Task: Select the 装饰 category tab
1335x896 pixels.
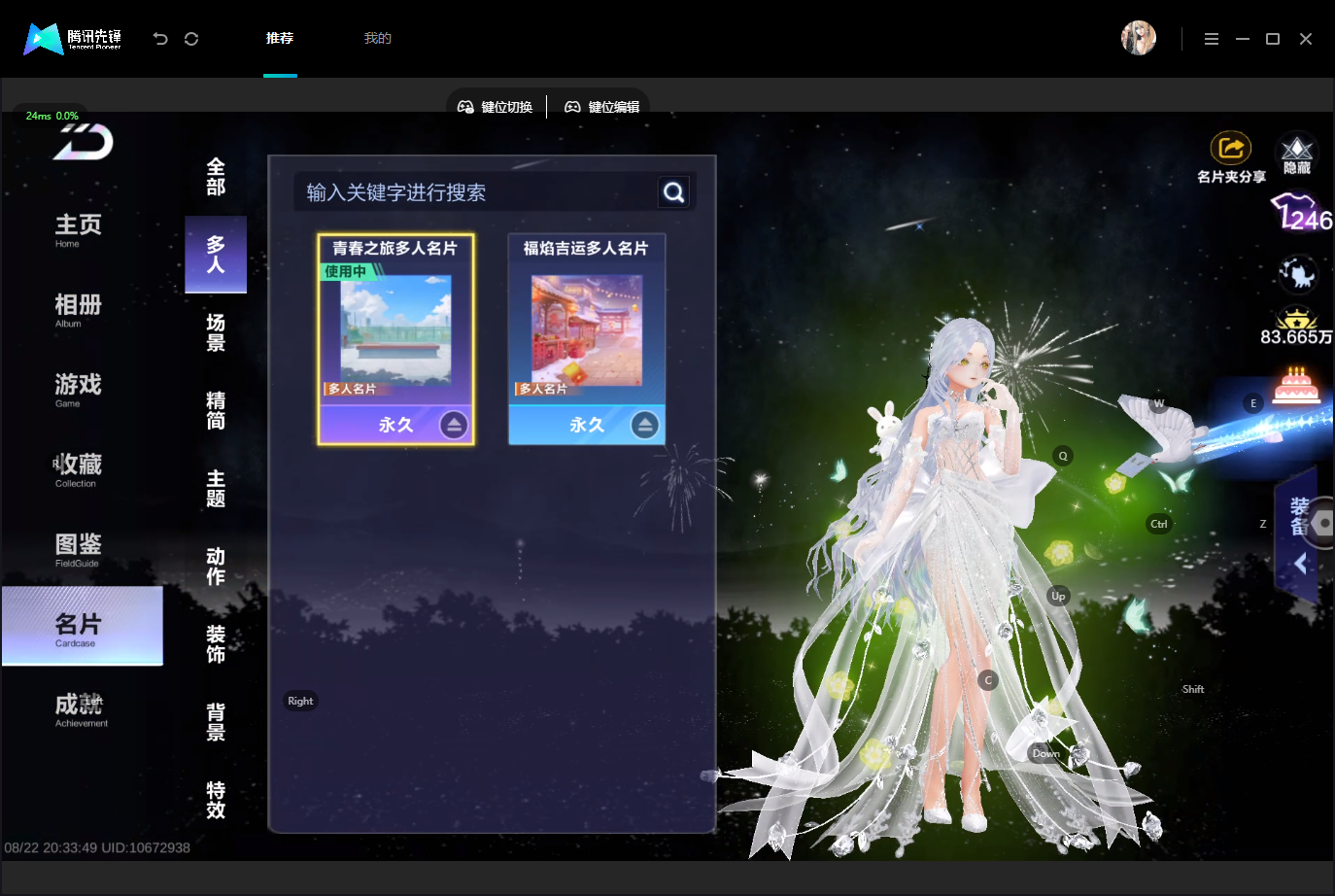Action: point(216,643)
